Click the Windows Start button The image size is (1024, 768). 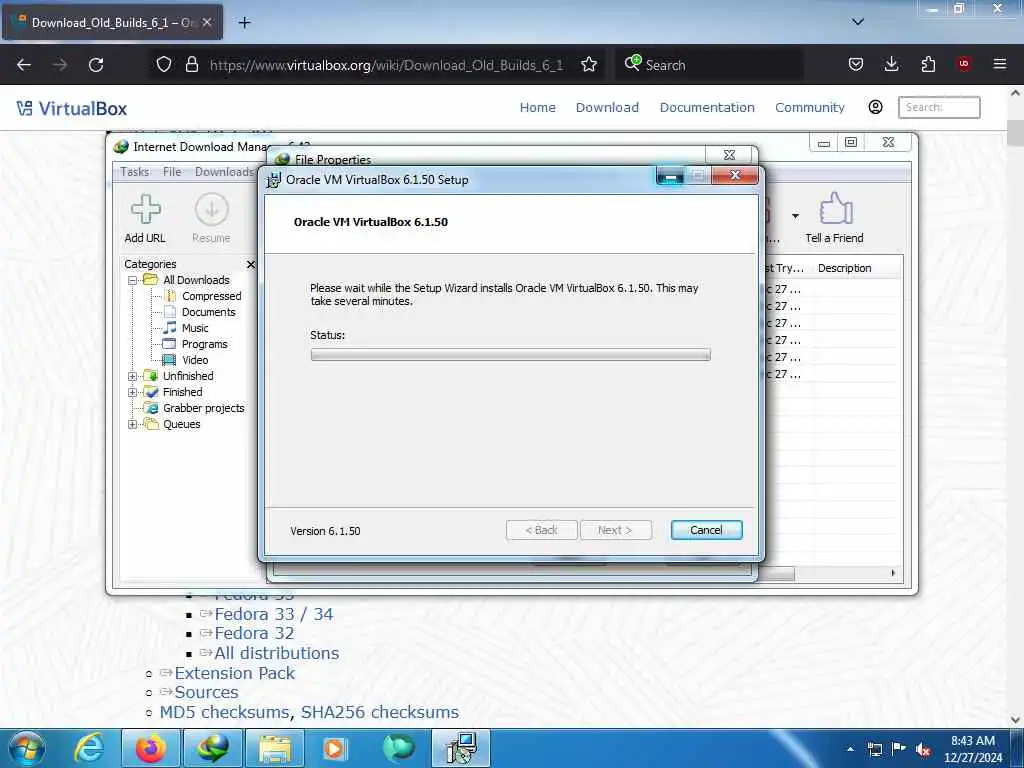click(x=27, y=748)
